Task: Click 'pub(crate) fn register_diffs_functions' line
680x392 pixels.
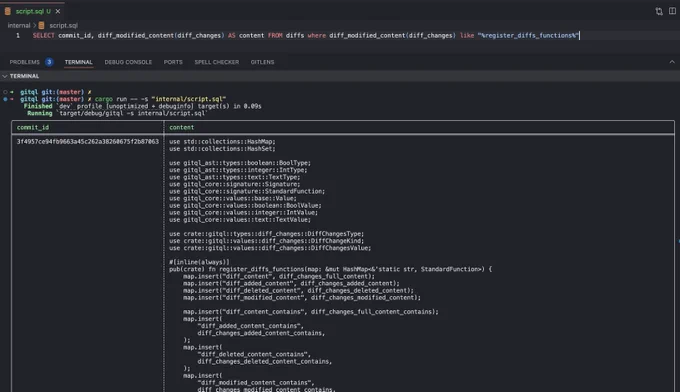Action: pyautogui.click(x=330, y=269)
